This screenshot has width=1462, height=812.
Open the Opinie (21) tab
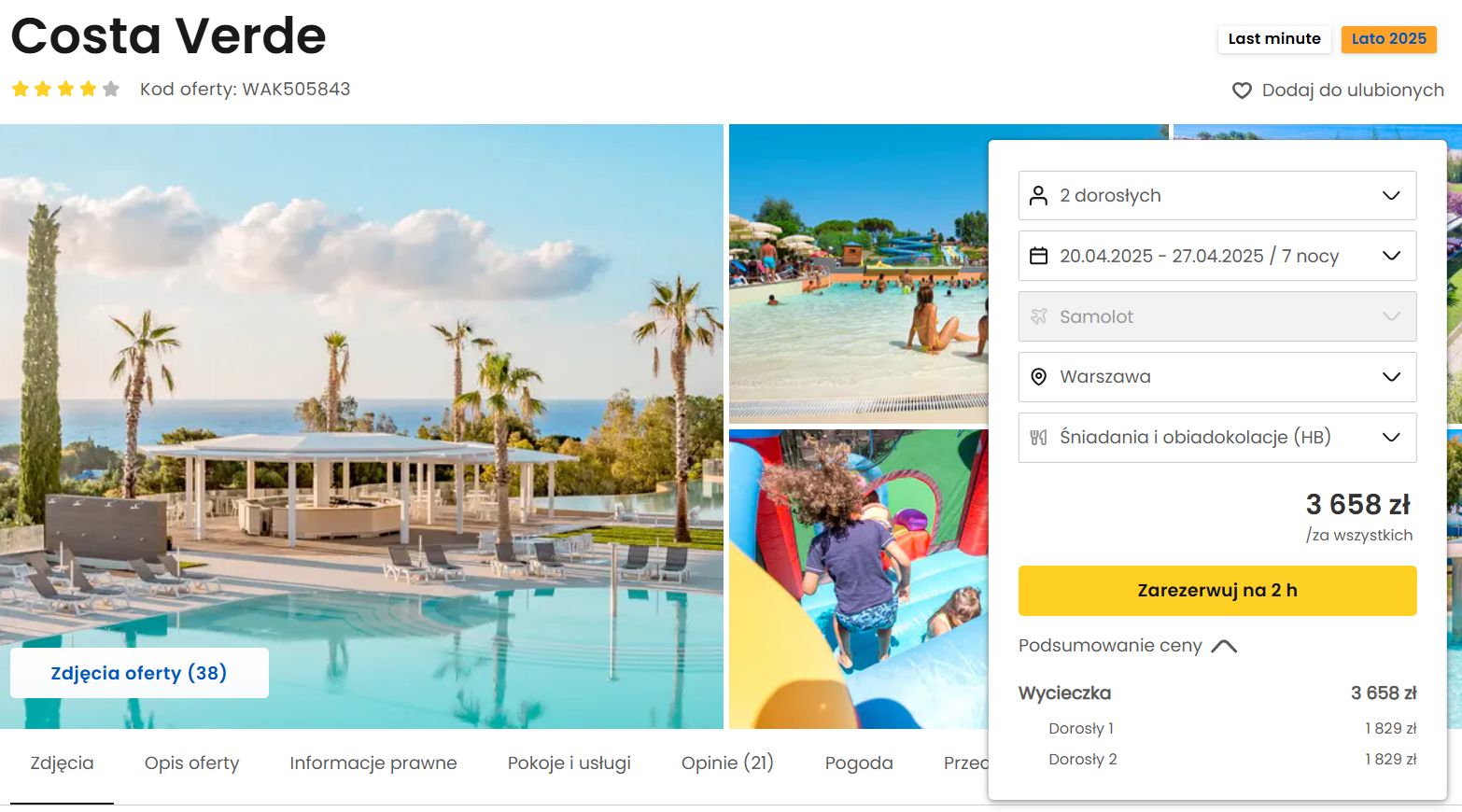click(727, 763)
